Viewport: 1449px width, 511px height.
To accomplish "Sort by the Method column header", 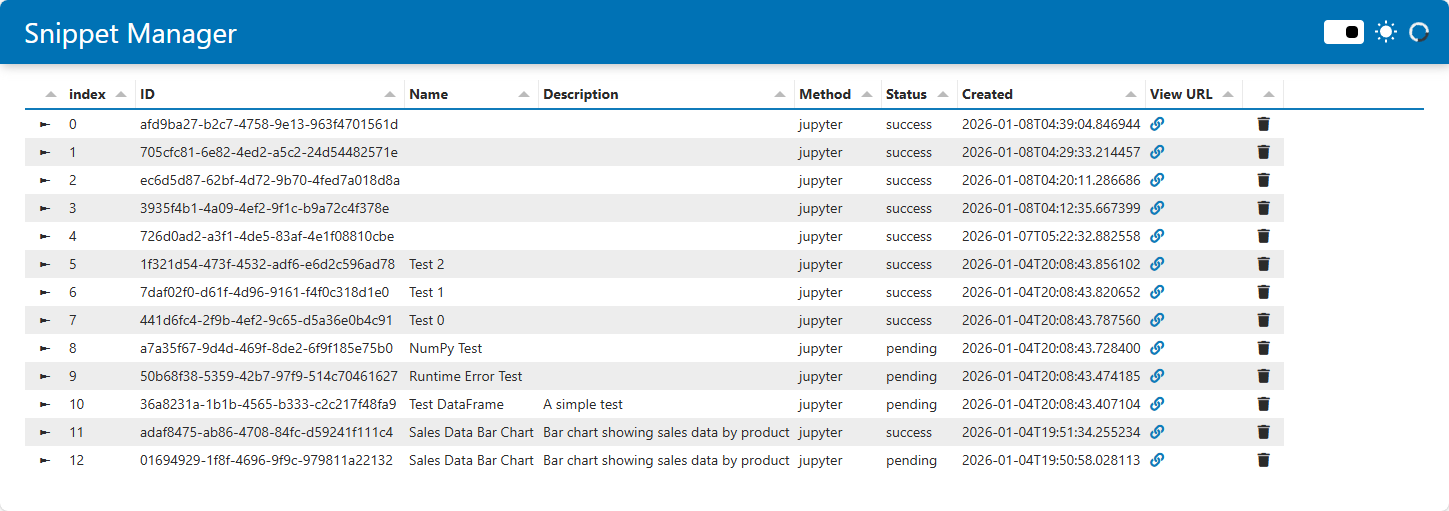I will click(x=825, y=94).
